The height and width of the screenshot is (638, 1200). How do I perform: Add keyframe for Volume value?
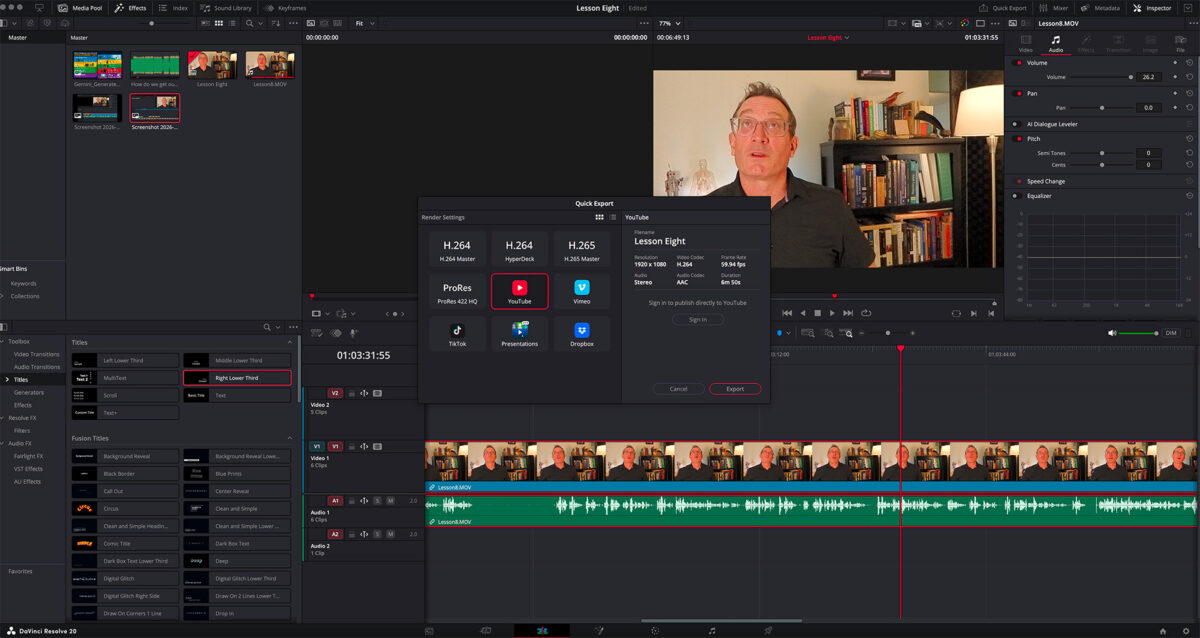tap(1176, 77)
